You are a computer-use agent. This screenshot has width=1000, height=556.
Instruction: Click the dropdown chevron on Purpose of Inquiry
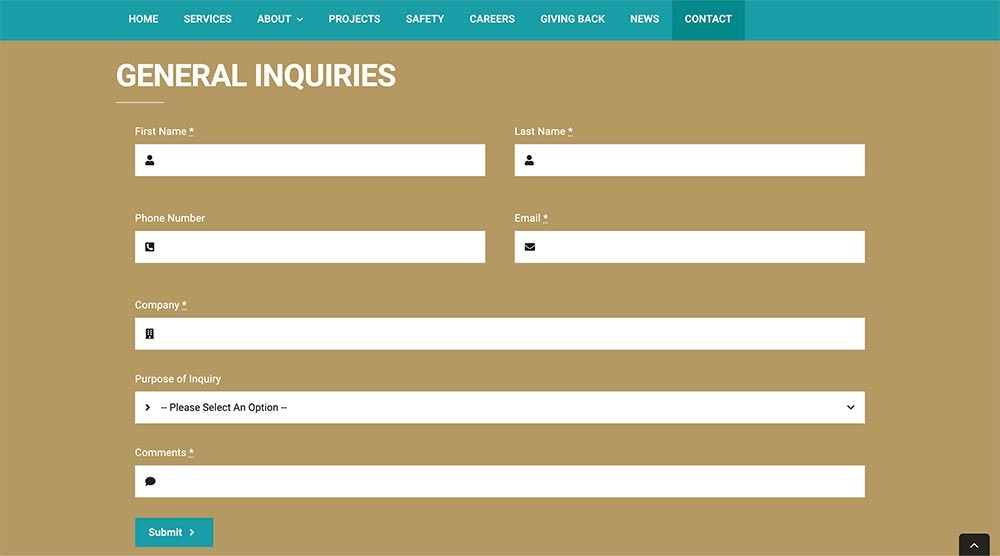(850, 408)
